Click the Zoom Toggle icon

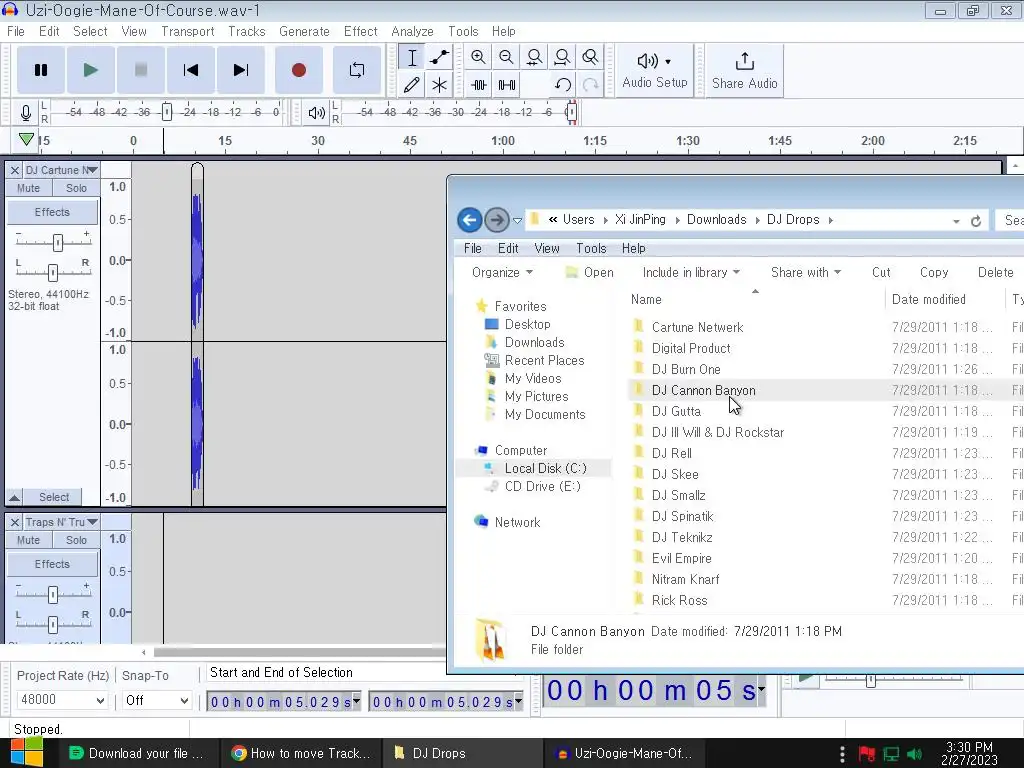(590, 57)
